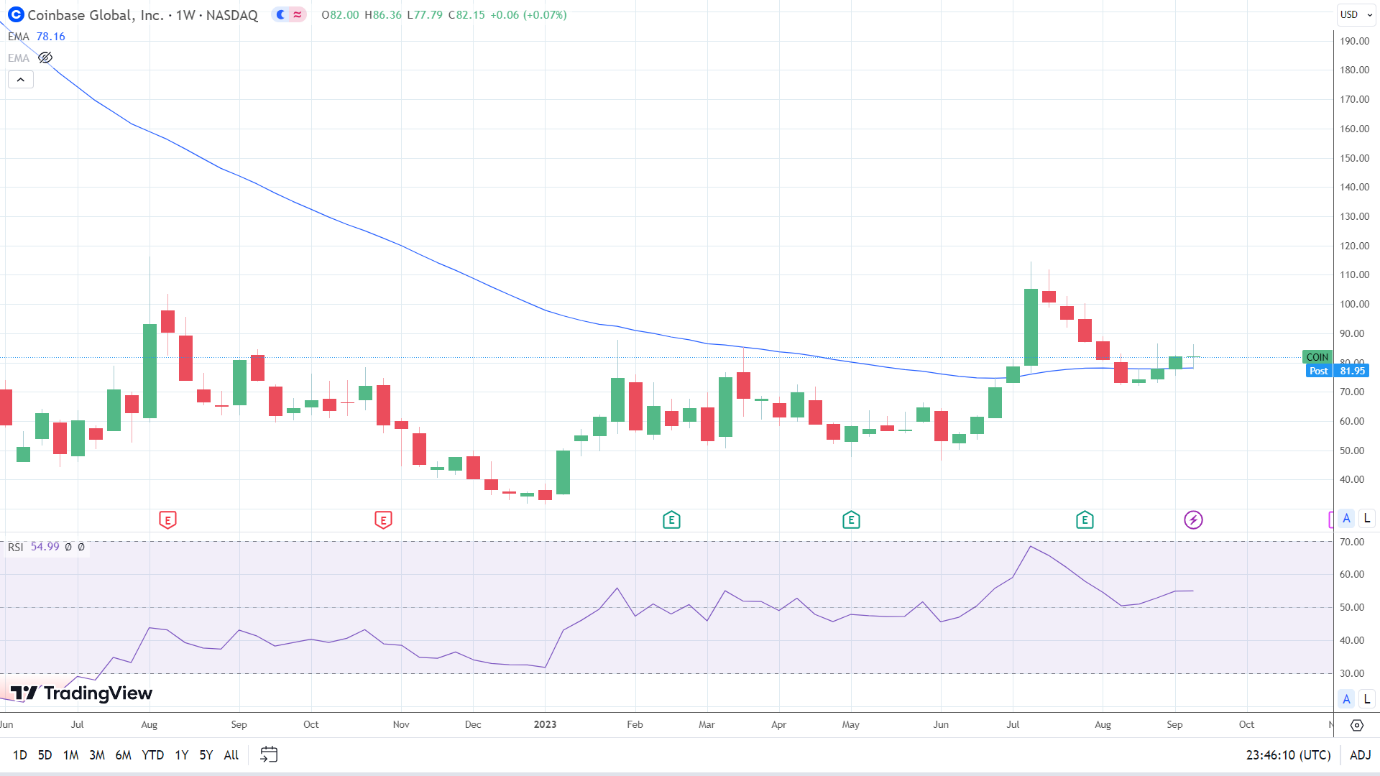Select the 5D range
This screenshot has width=1380, height=776.
click(x=45, y=755)
